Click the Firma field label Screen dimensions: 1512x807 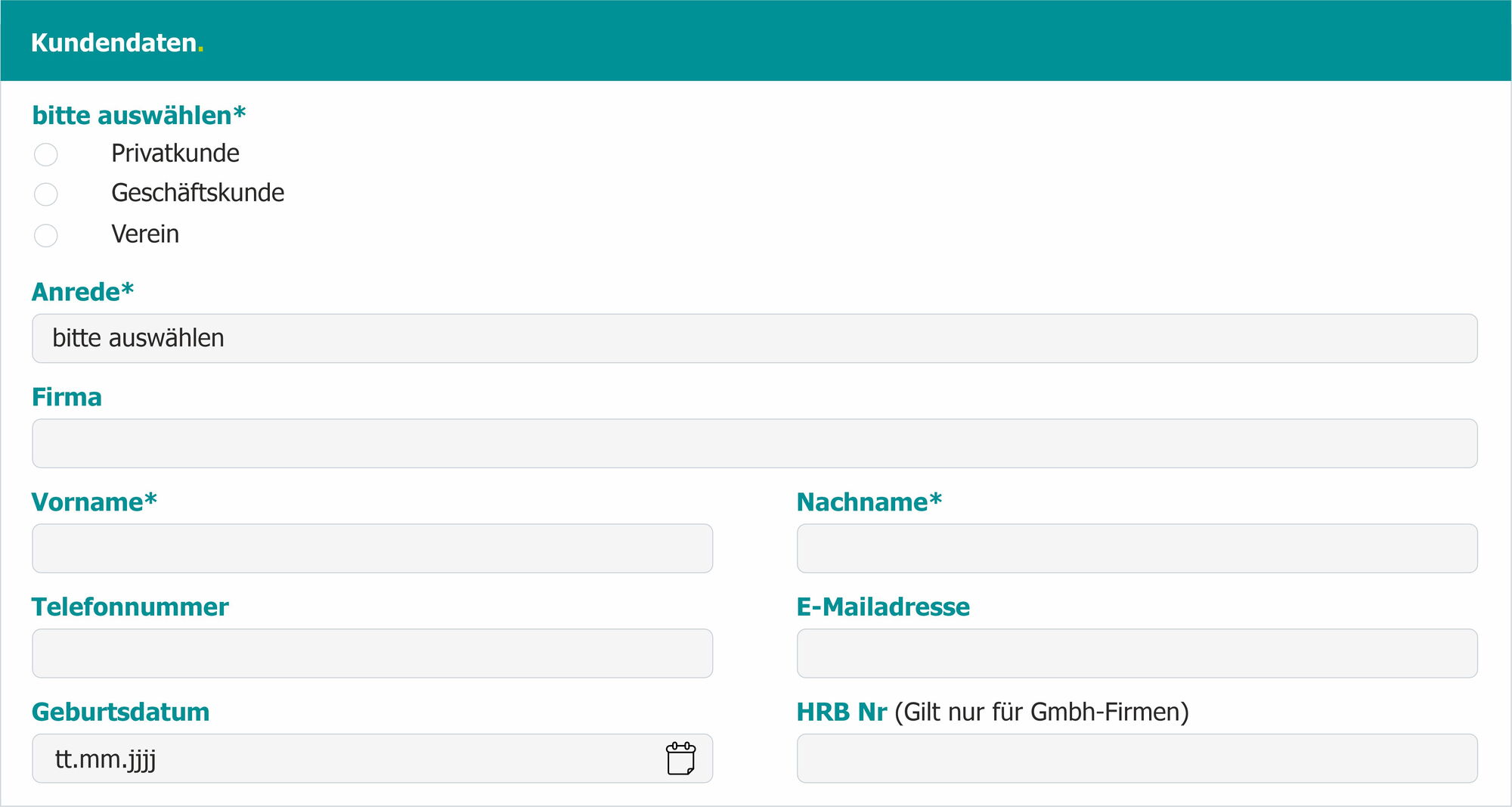click(x=67, y=397)
